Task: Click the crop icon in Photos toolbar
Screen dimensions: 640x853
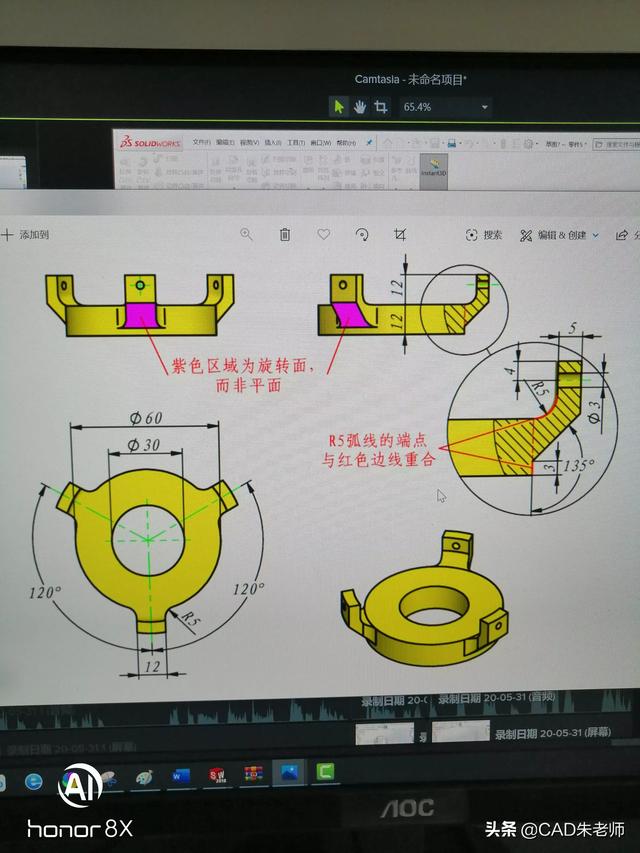Action: click(400, 234)
